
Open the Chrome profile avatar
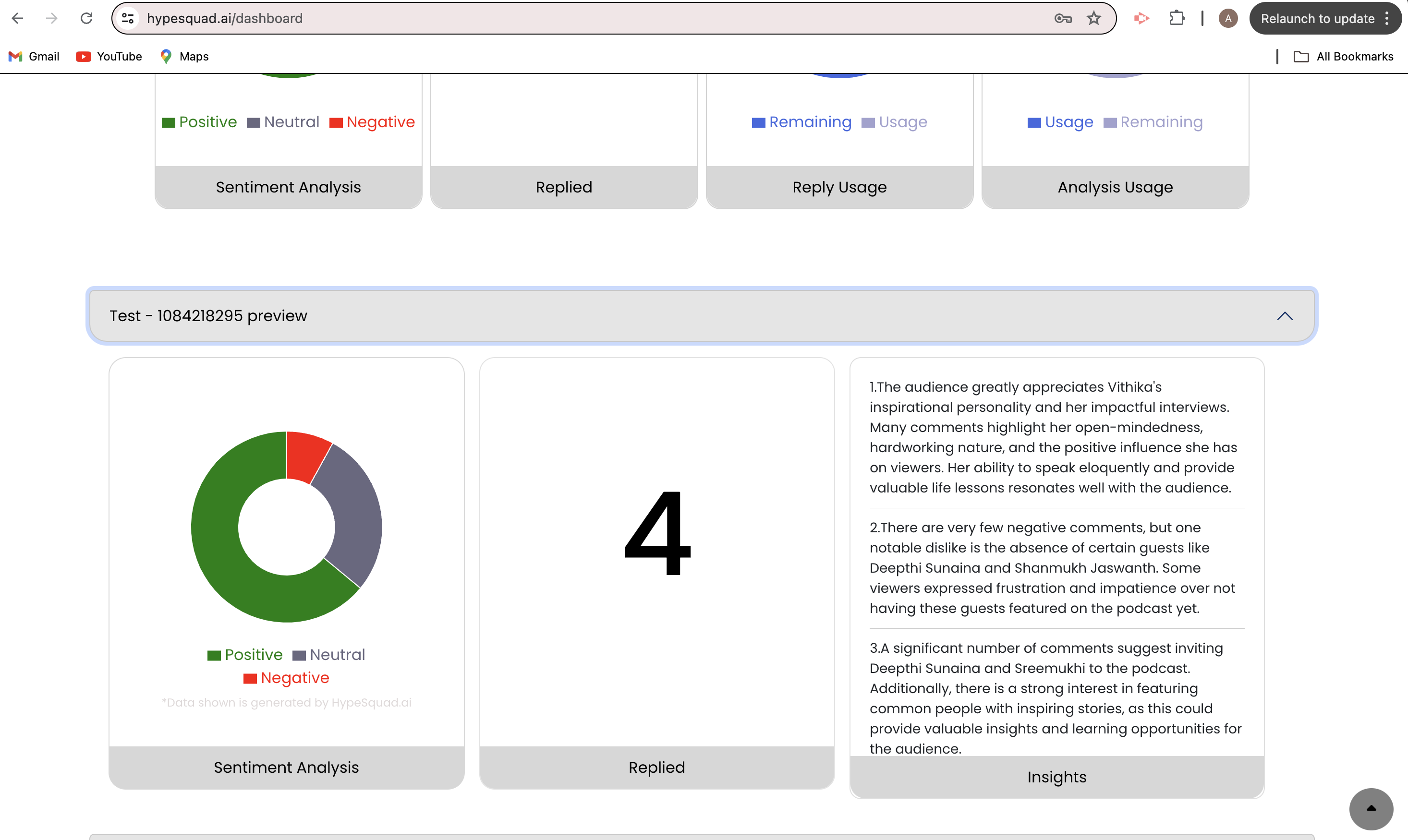click(1227, 19)
